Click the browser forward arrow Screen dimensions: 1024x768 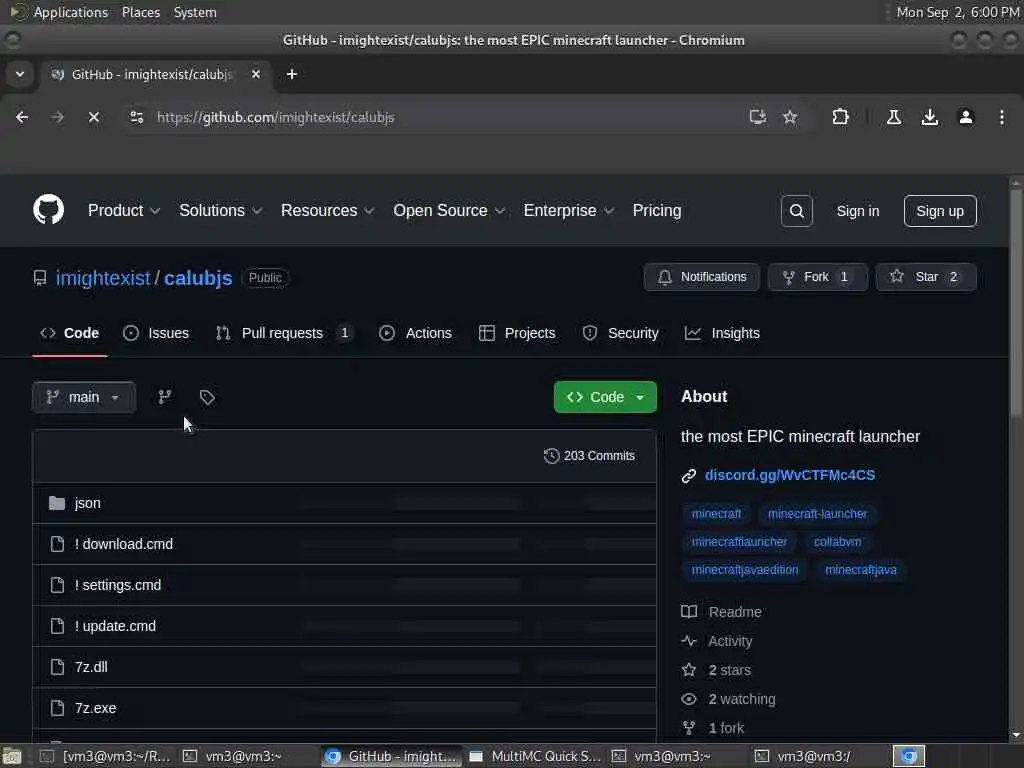click(57, 117)
